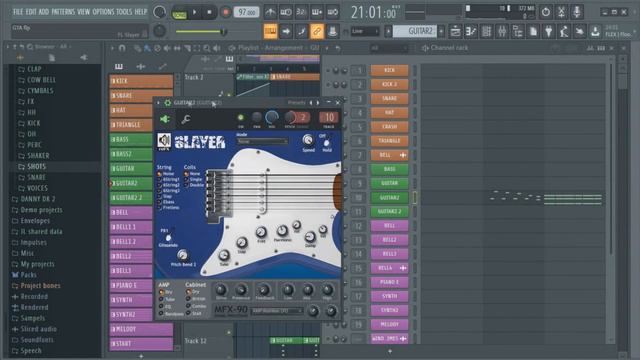Click Slayer plugin options gear icon
The image size is (640, 360).
point(167,102)
